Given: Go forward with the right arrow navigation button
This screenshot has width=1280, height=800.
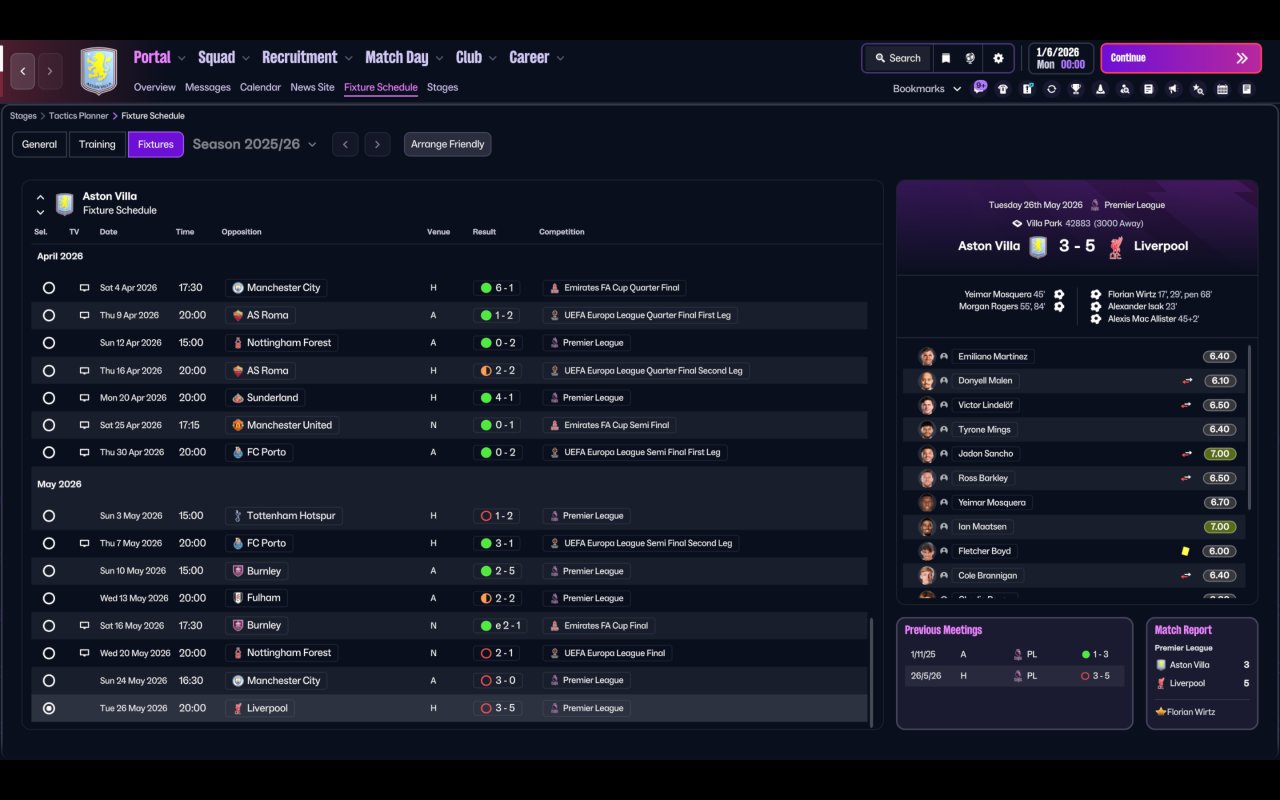Looking at the screenshot, I should pyautogui.click(x=50, y=72).
